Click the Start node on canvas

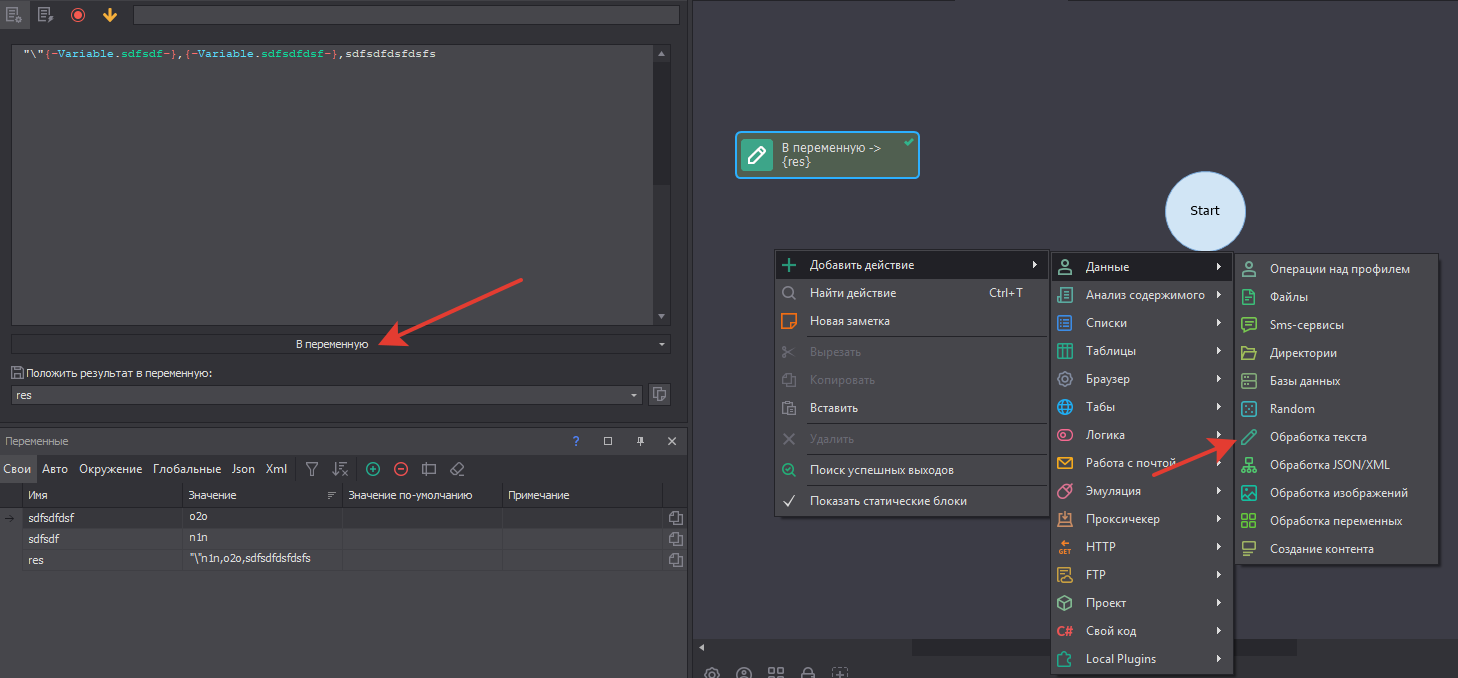pyautogui.click(x=1204, y=211)
